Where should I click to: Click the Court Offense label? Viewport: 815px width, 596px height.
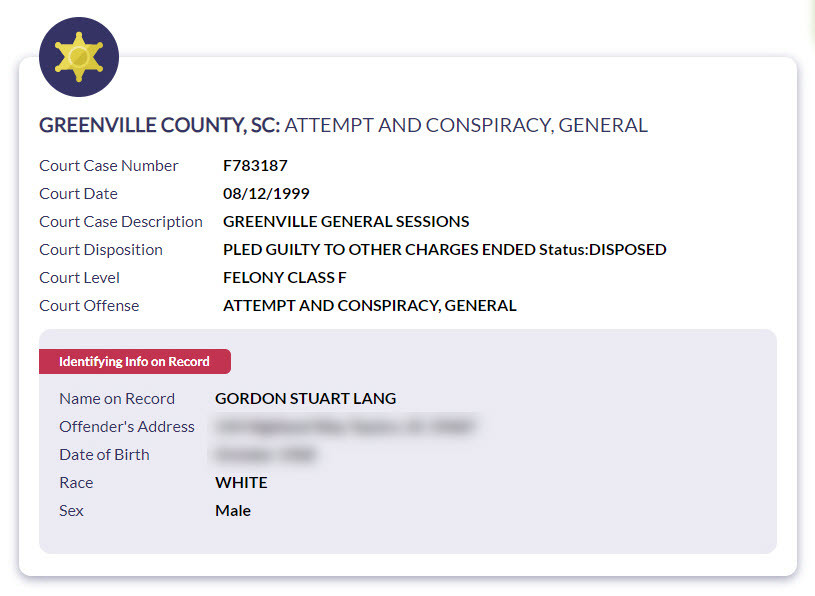pos(89,306)
